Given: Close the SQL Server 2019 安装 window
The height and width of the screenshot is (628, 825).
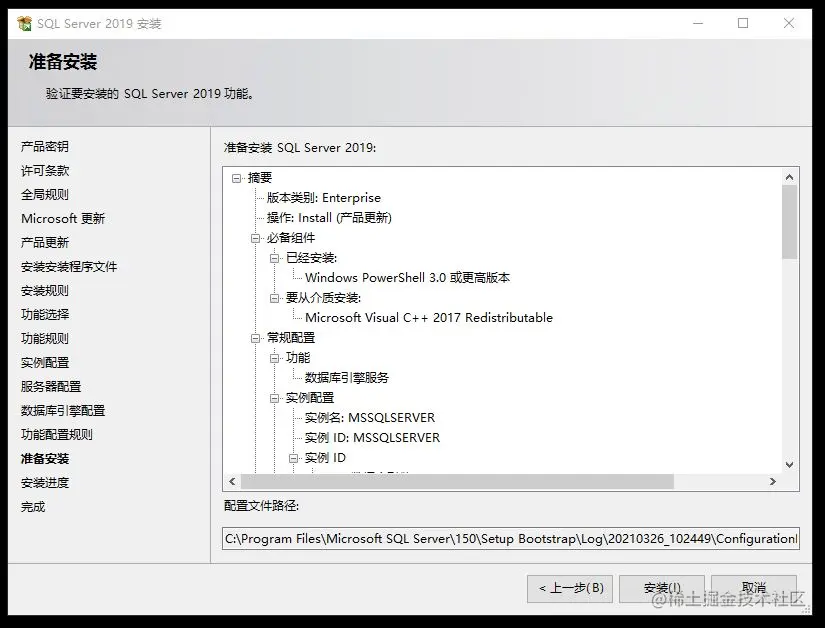Looking at the screenshot, I should (789, 23).
